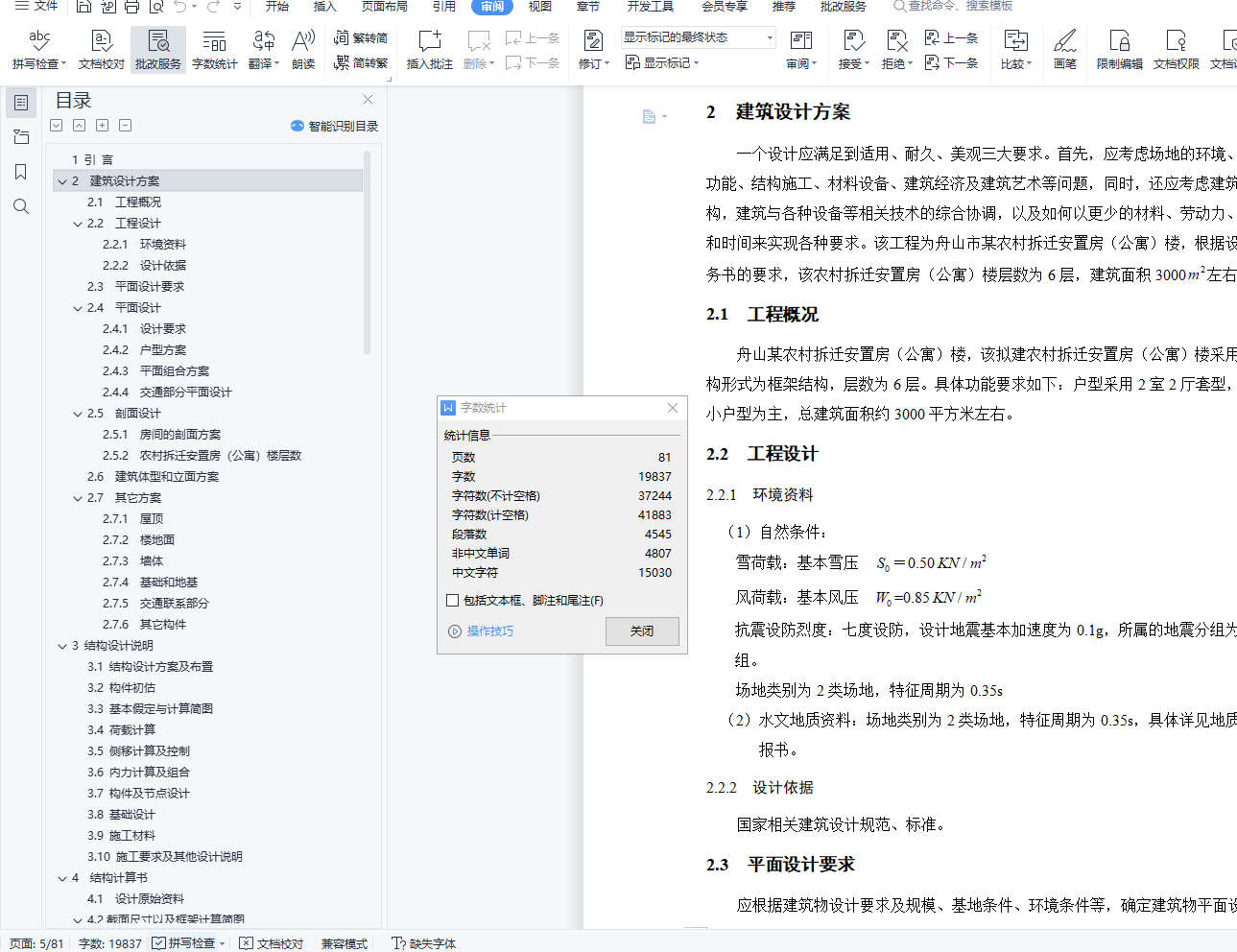Click the print icon in quick access bar
Viewport: 1237px width, 952px height.
coord(132,7)
